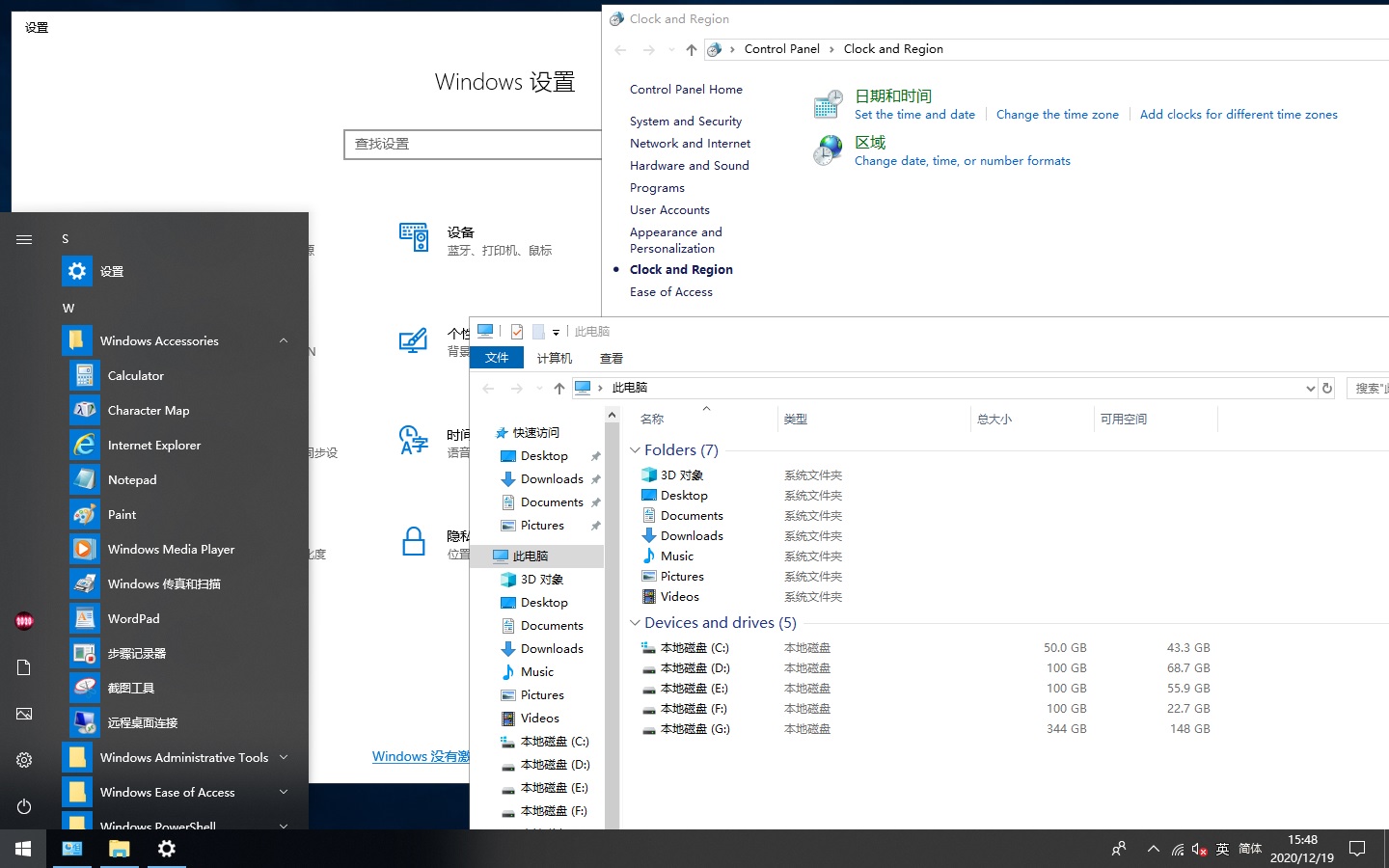Viewport: 1389px width, 868px height.
Task: Open Explorer address bar history dropdown
Action: (x=1310, y=388)
